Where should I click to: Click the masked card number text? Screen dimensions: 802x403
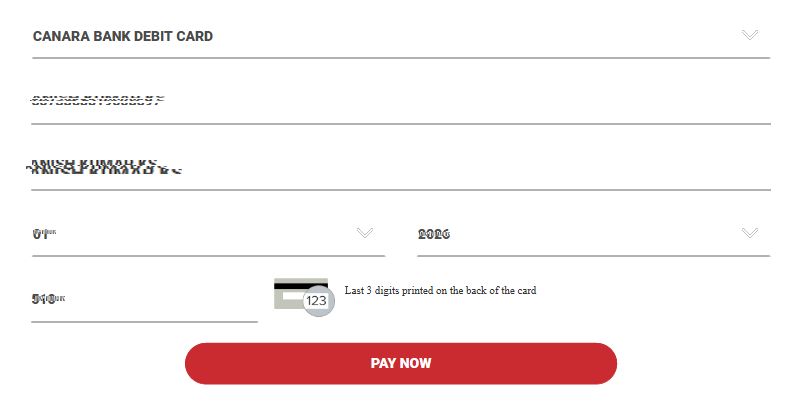(97, 100)
